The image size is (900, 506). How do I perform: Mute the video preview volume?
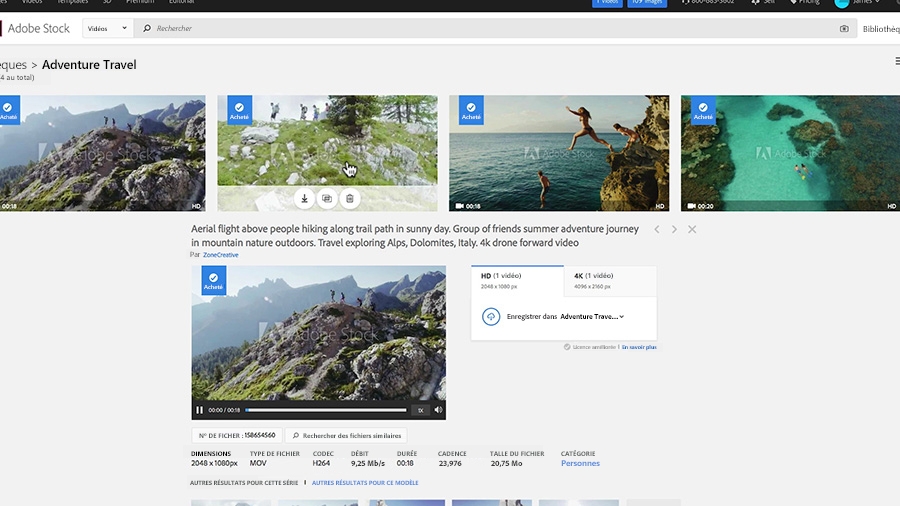tap(438, 410)
